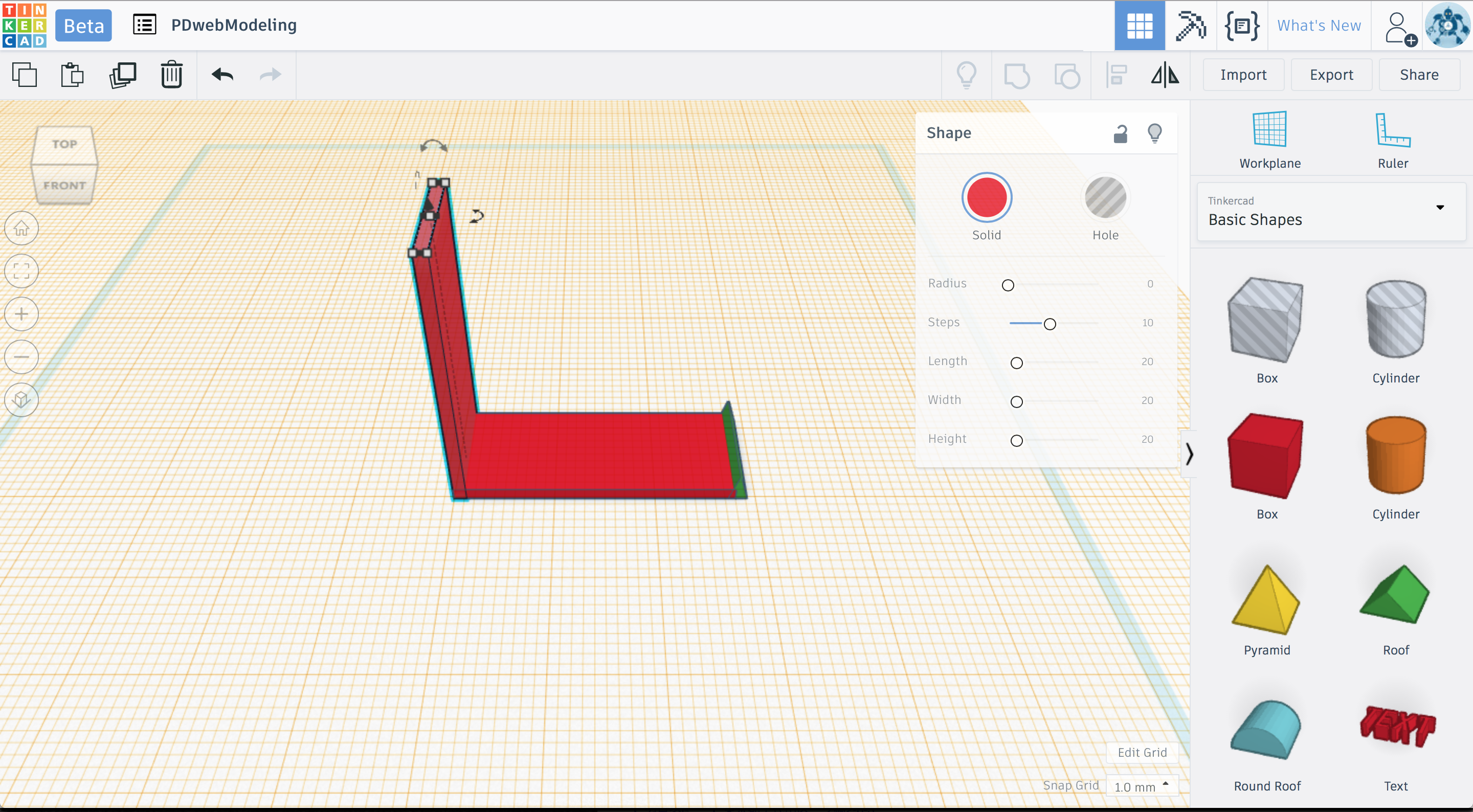Click the Copy icon in toolbar

[x=24, y=75]
